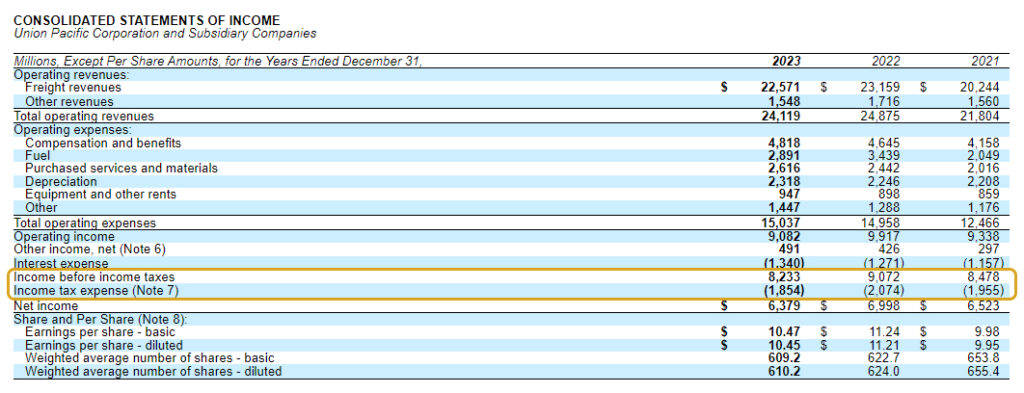The width and height of the screenshot is (1024, 393).
Task: Click Operating income 2022 value 9,917
Action: (x=884, y=236)
